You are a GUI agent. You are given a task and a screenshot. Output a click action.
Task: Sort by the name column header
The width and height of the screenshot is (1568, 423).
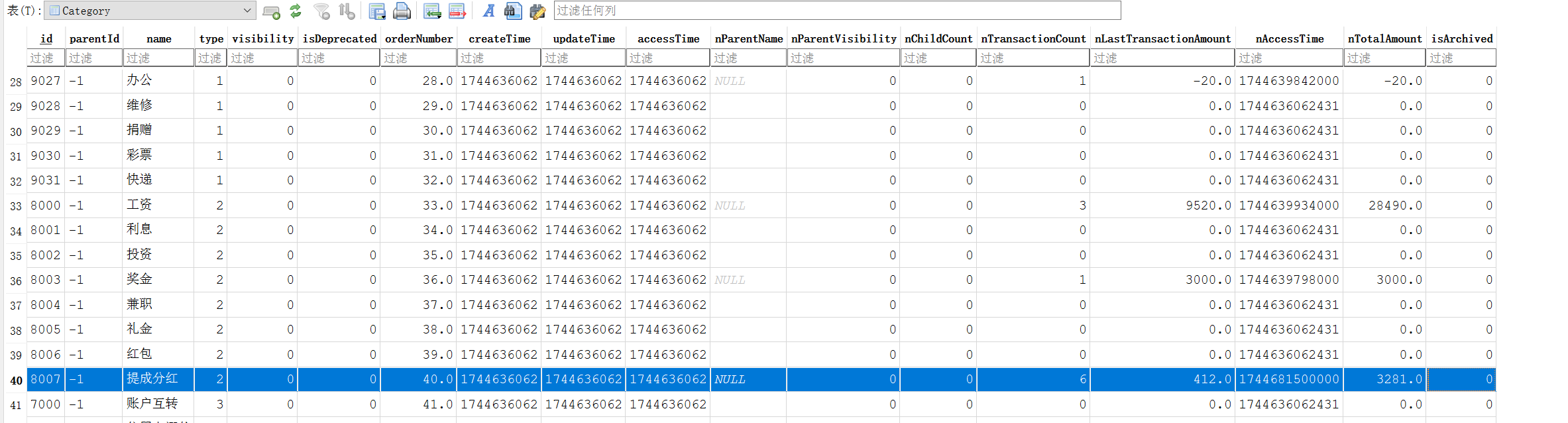point(158,39)
